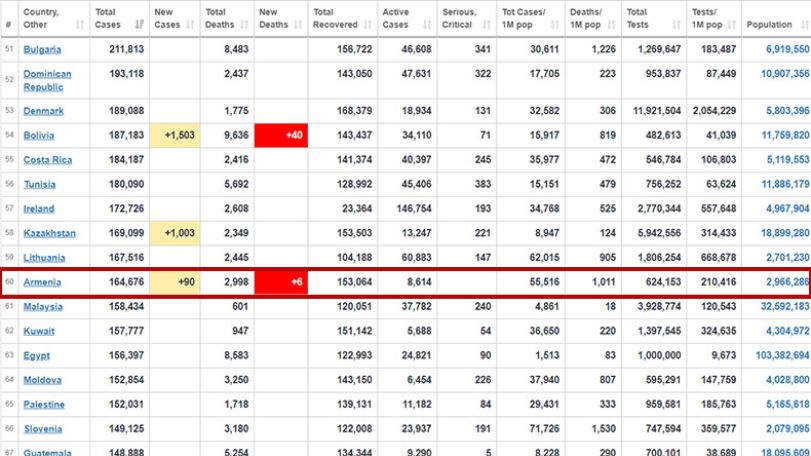Screen dimensions: 811x456
Task: Sort by the Country, Other column icon
Action: (80, 24)
